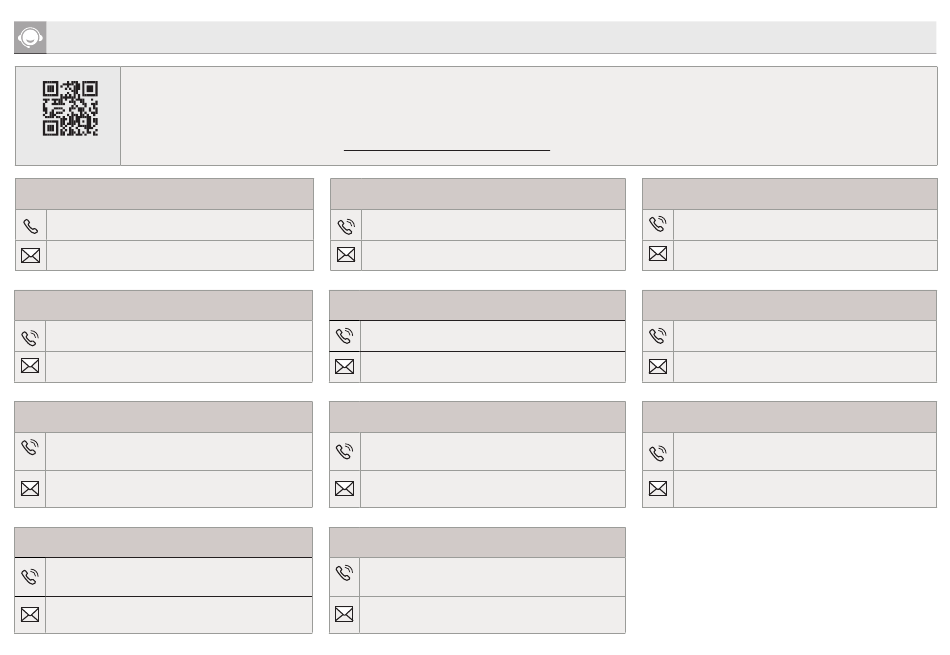Click the title bar of bottom row's left card
Image resolution: width=950 pixels, height=655 pixels.
point(163,543)
